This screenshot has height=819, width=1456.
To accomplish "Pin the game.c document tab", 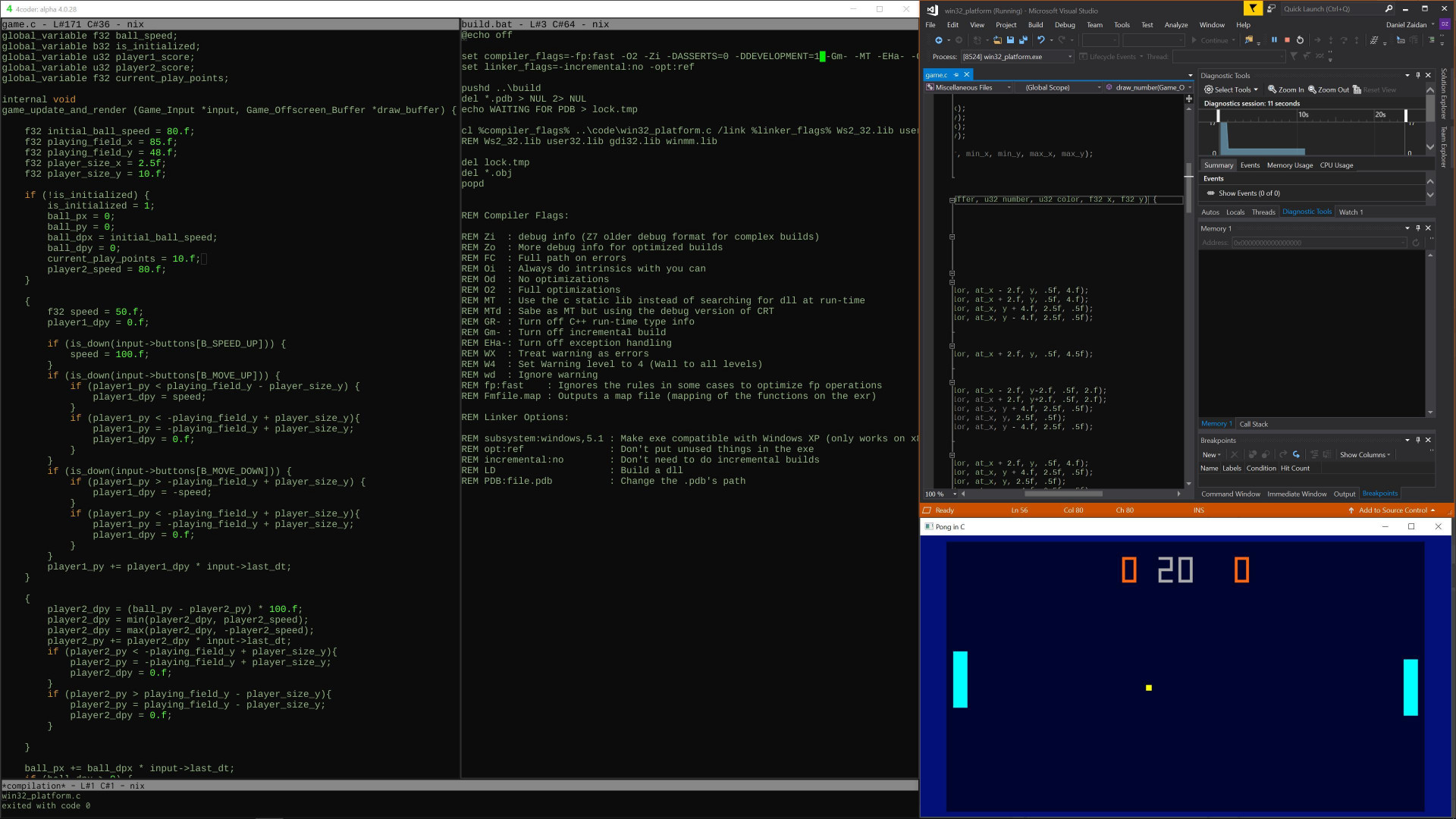I will 956,74.
